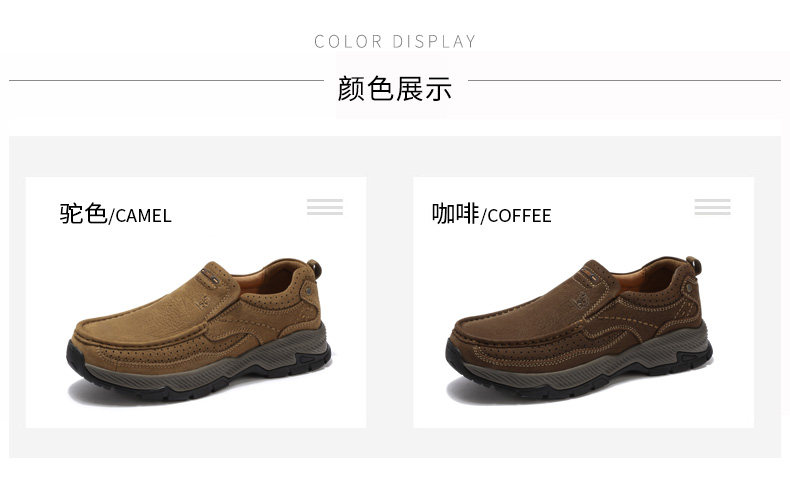The width and height of the screenshot is (790, 488).
Task: Click the three-line icon in Coffee card
Action: click(x=712, y=207)
